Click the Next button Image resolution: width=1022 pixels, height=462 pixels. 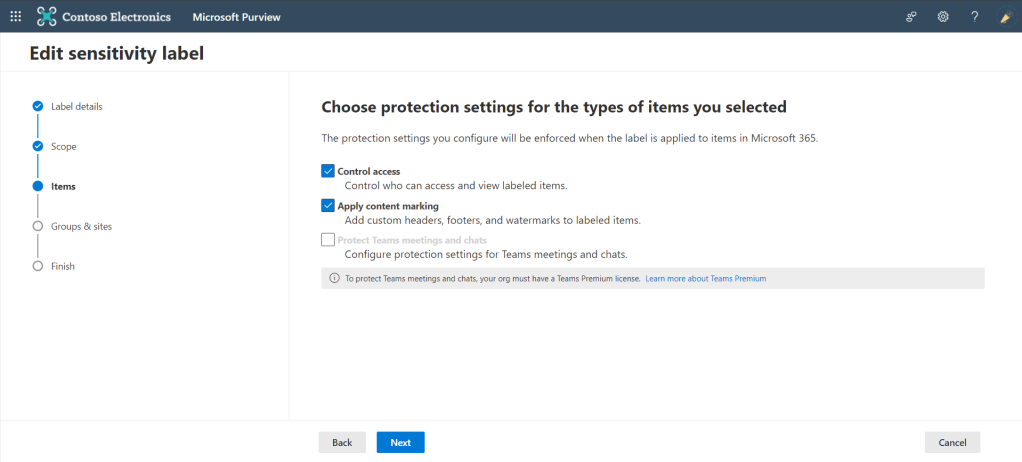tap(400, 442)
